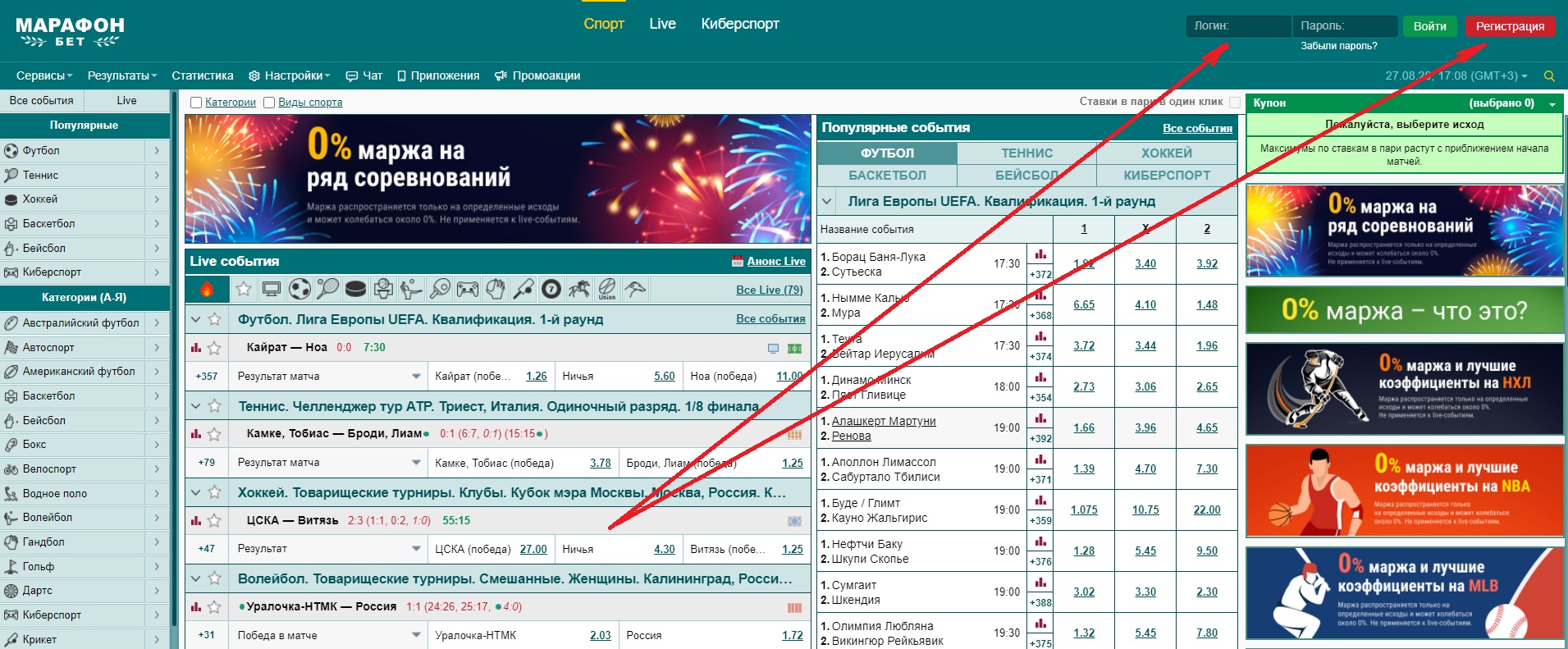Collapse the Хоккей Товарищеские турниры section
Viewport: 1568px width, 649px height.
click(x=196, y=492)
